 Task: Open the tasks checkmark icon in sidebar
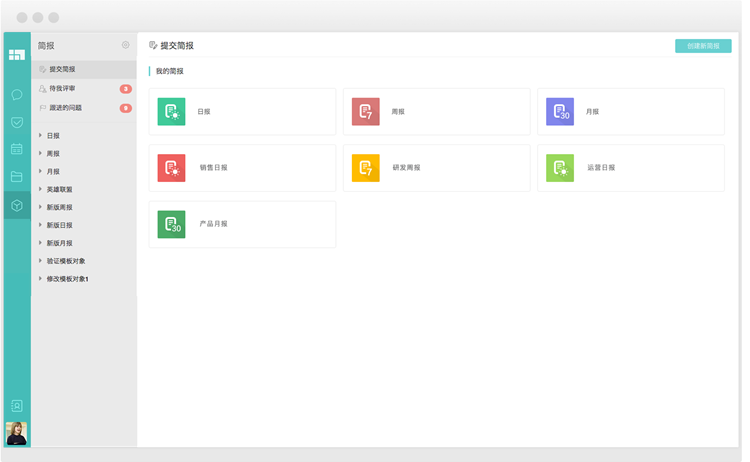(x=17, y=122)
